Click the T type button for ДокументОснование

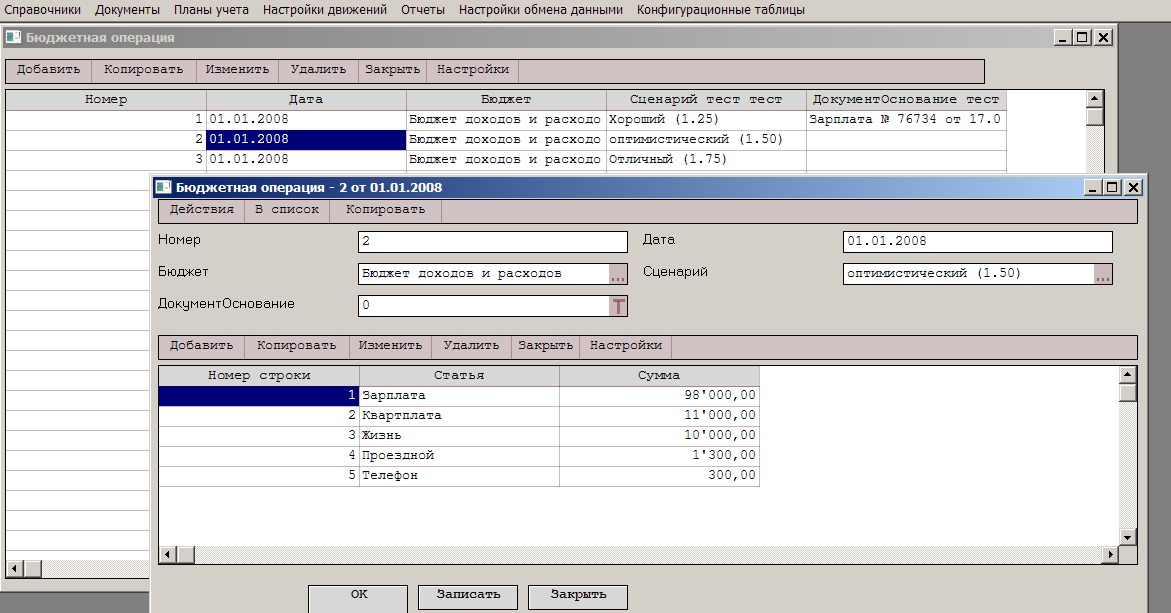(618, 306)
